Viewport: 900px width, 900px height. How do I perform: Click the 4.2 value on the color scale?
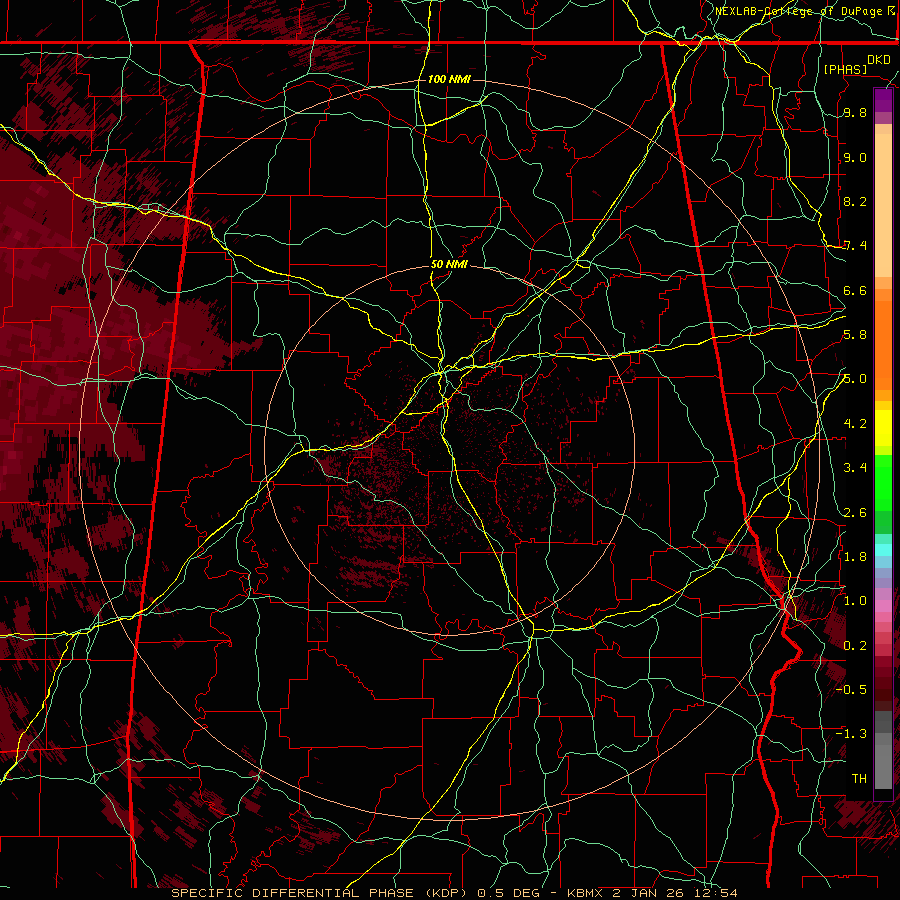click(855, 424)
